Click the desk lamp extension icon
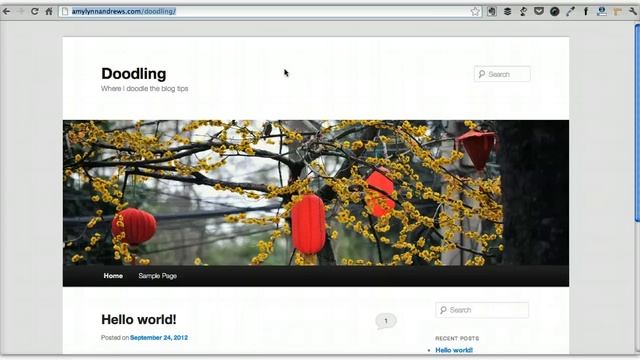640x360 pixels. coord(523,11)
